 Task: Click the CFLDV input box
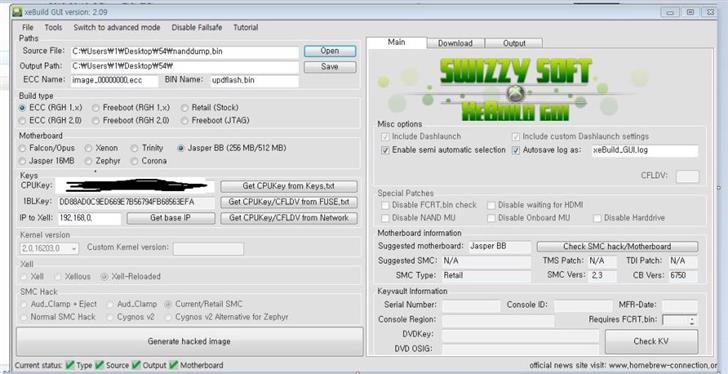[x=687, y=177]
